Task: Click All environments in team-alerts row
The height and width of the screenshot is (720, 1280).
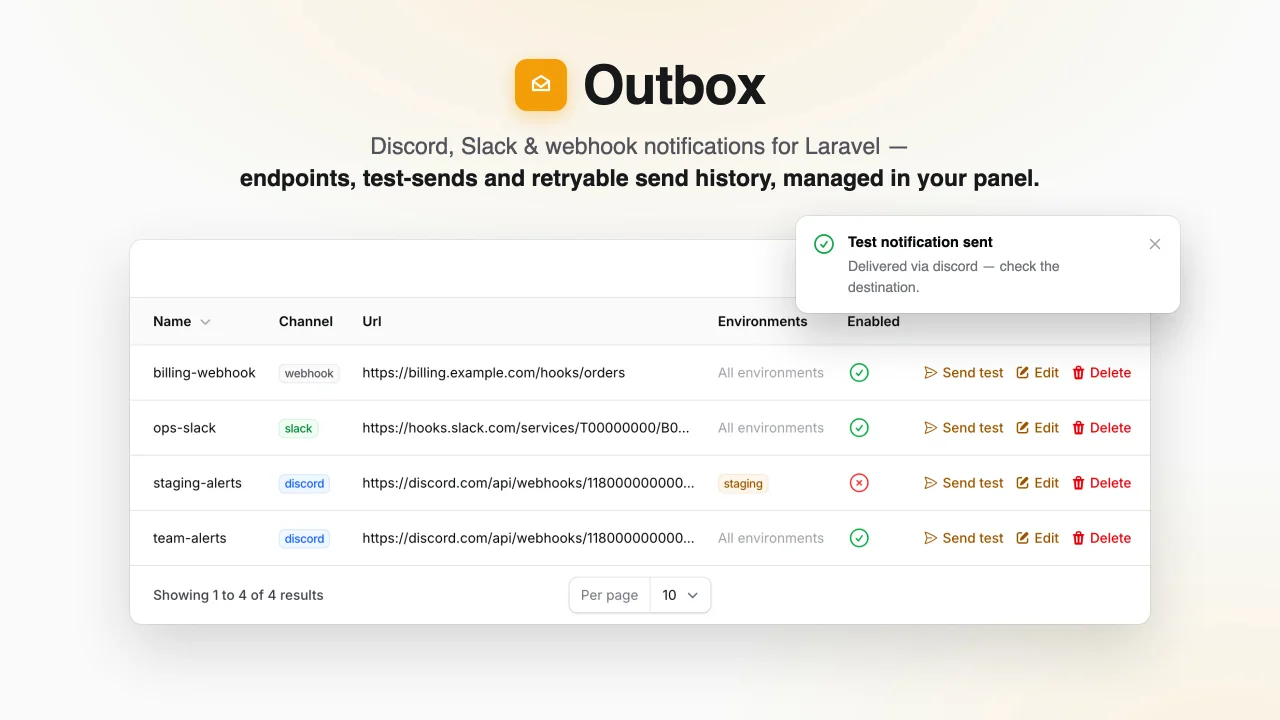Action: (771, 538)
